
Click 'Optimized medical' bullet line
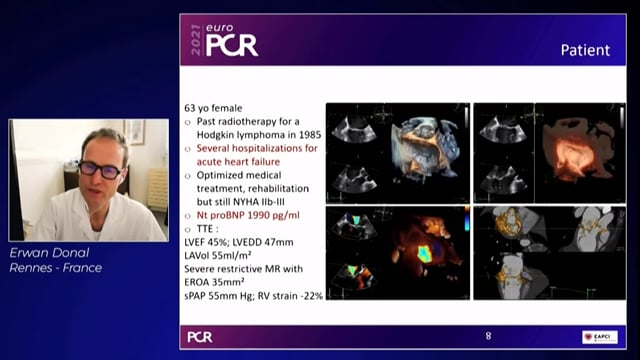point(239,175)
